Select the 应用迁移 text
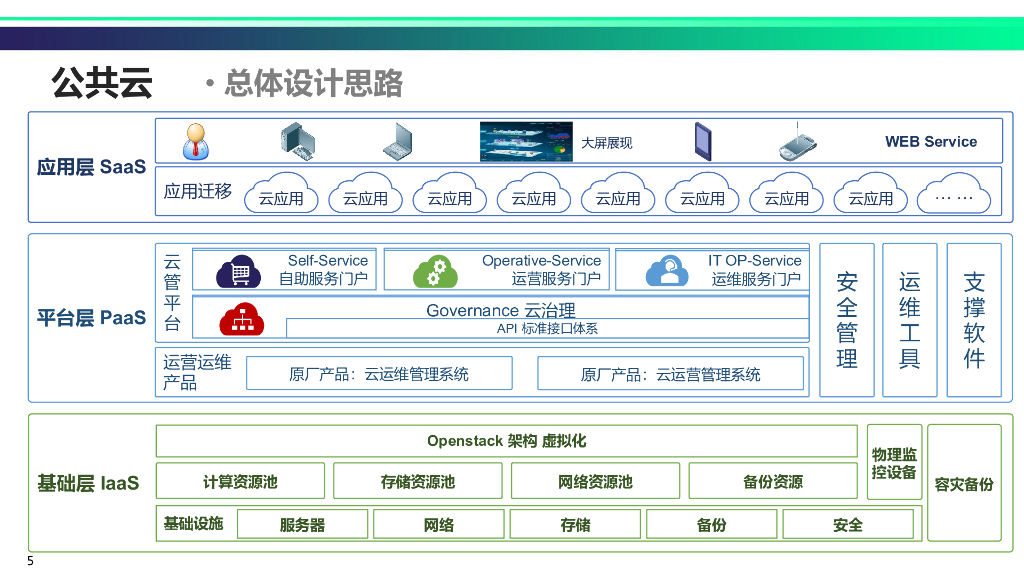Viewport: 1024px width, 576px height. point(198,191)
